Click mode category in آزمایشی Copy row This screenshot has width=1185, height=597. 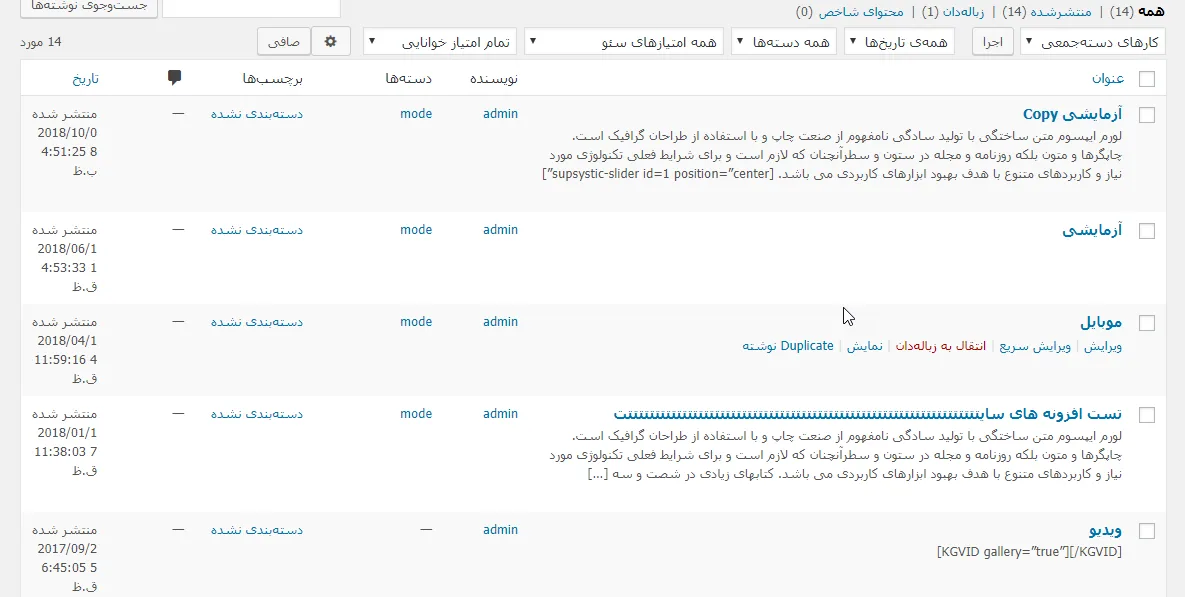[x=416, y=113]
